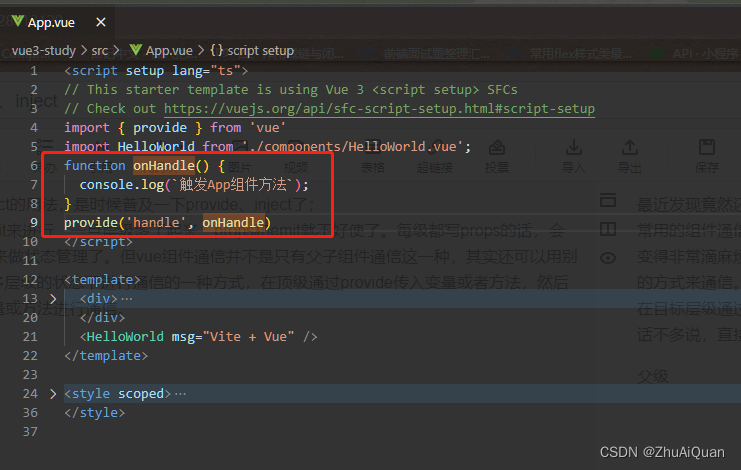741x470 pixels.
Task: Select line number 9 in the gutter
Action: pyautogui.click(x=34, y=222)
